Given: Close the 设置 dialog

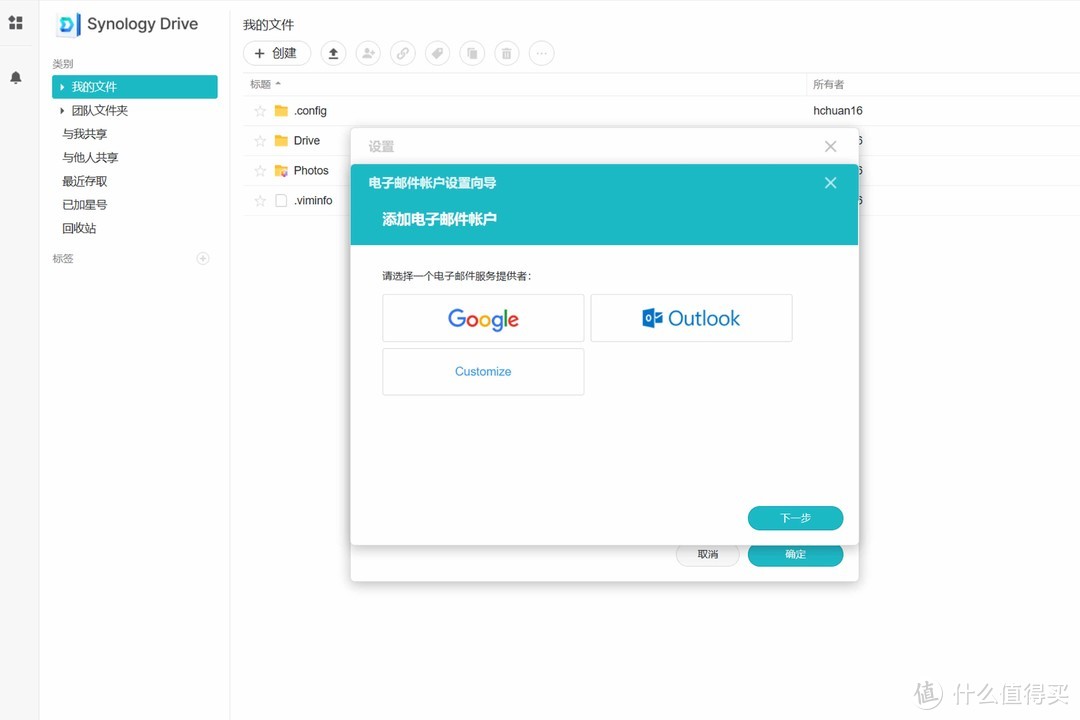Looking at the screenshot, I should [831, 146].
